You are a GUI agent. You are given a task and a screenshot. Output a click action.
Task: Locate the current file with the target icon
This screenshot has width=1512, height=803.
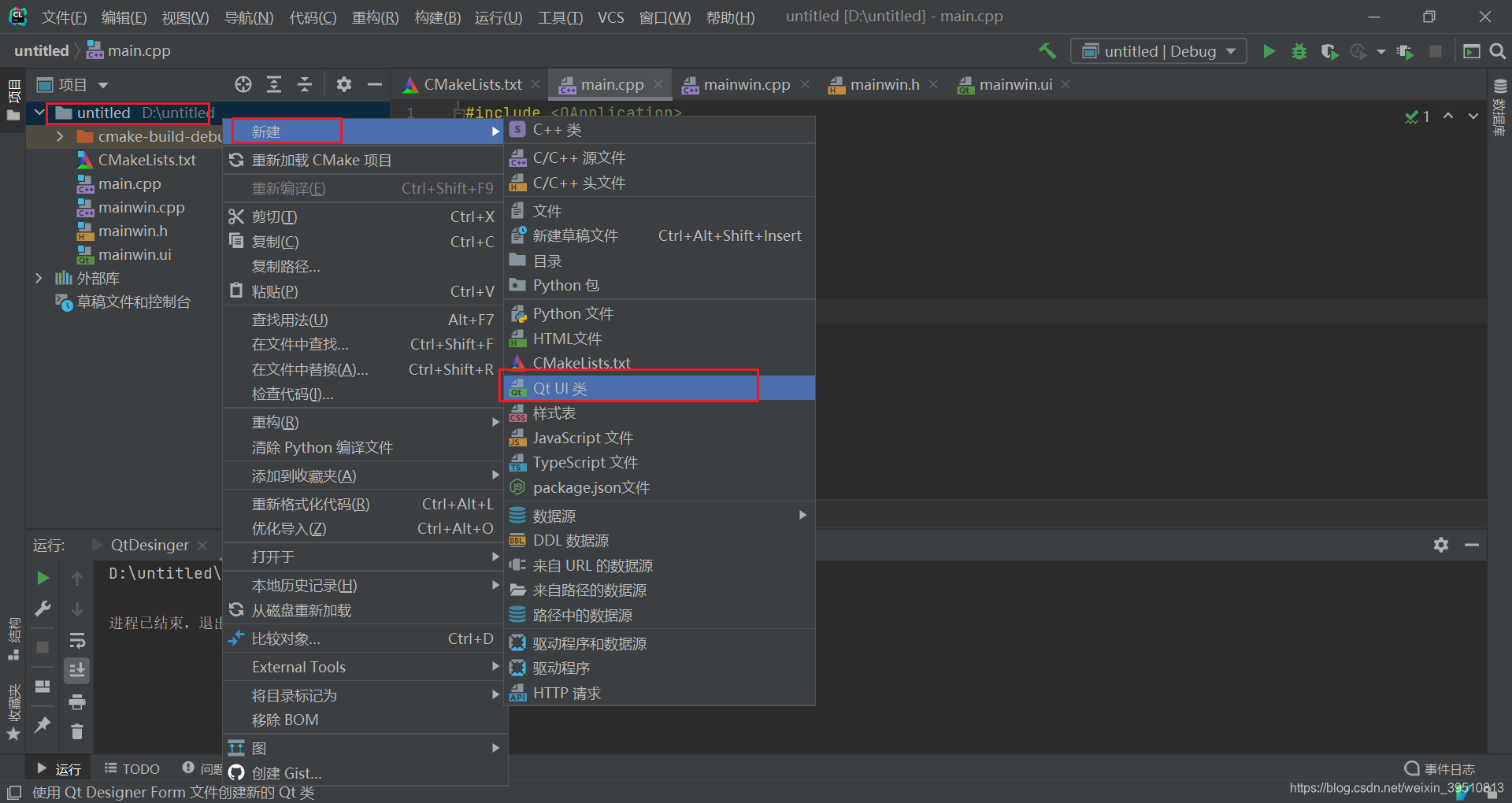(243, 84)
